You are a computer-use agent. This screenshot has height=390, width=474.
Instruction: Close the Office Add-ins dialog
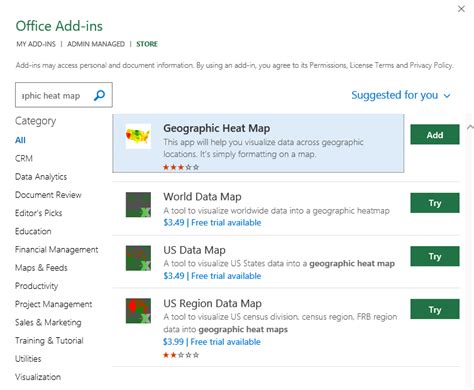coord(461,9)
